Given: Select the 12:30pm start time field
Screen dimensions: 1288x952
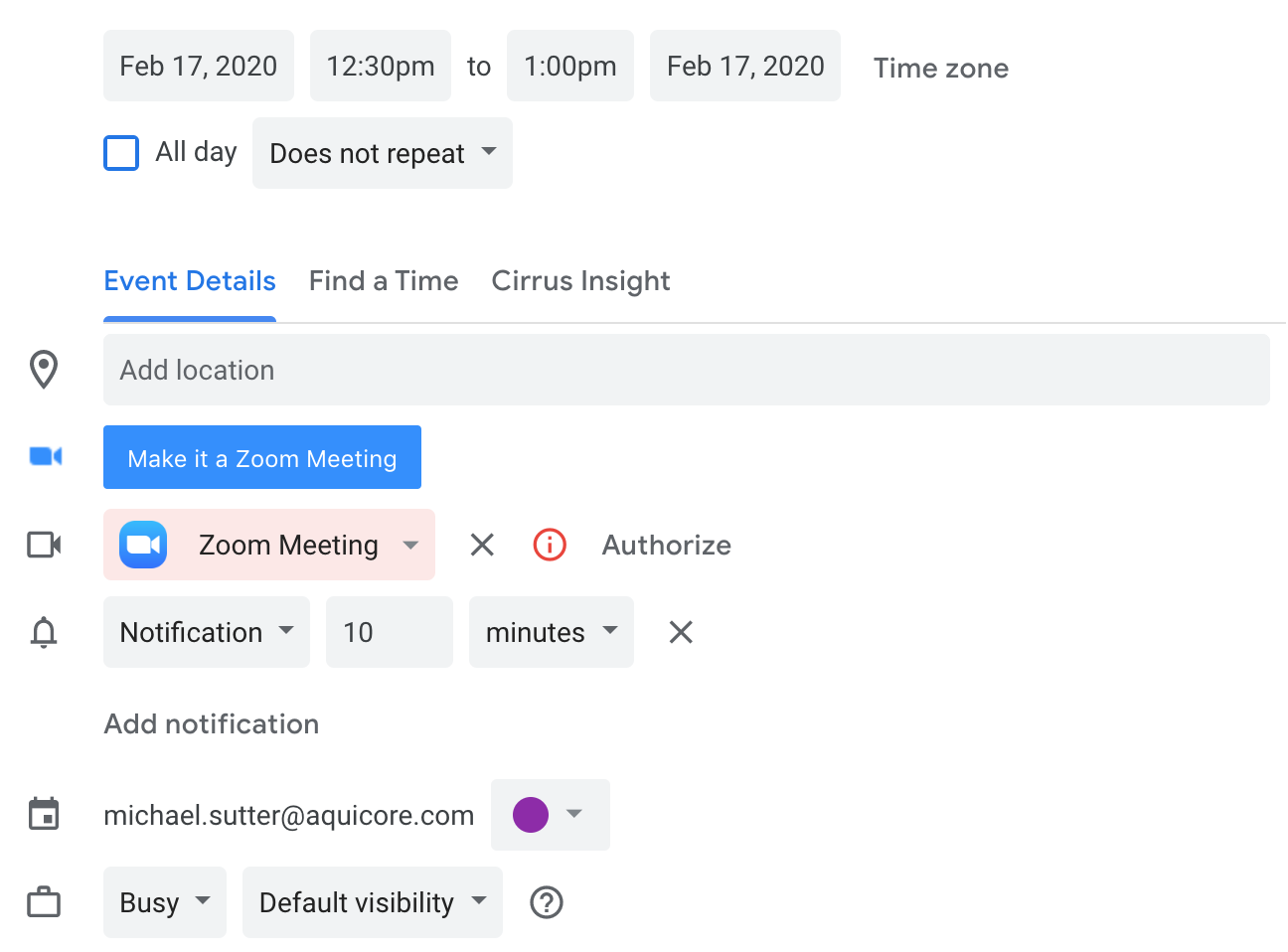Looking at the screenshot, I should click(381, 66).
